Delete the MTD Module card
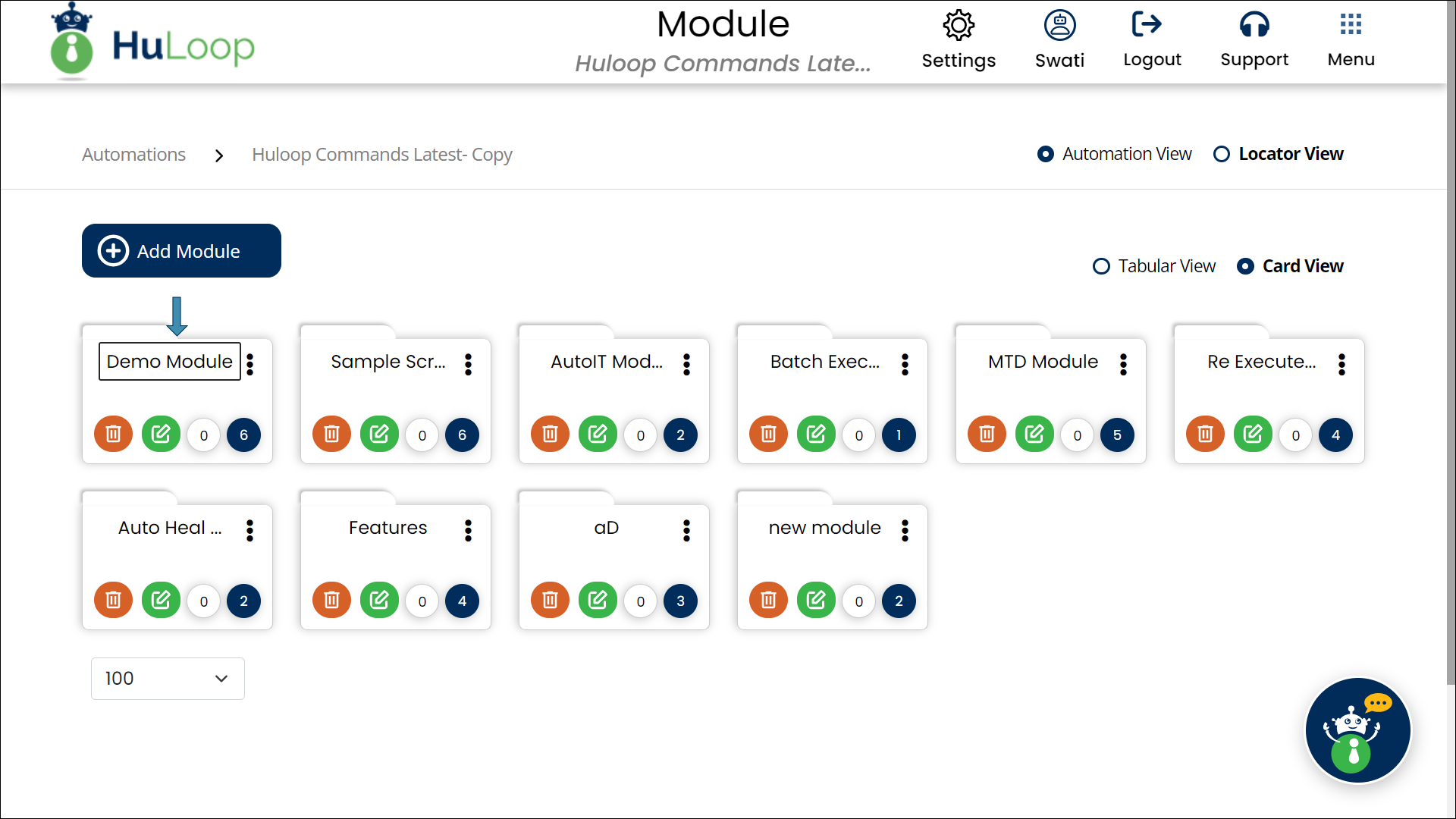 987,435
